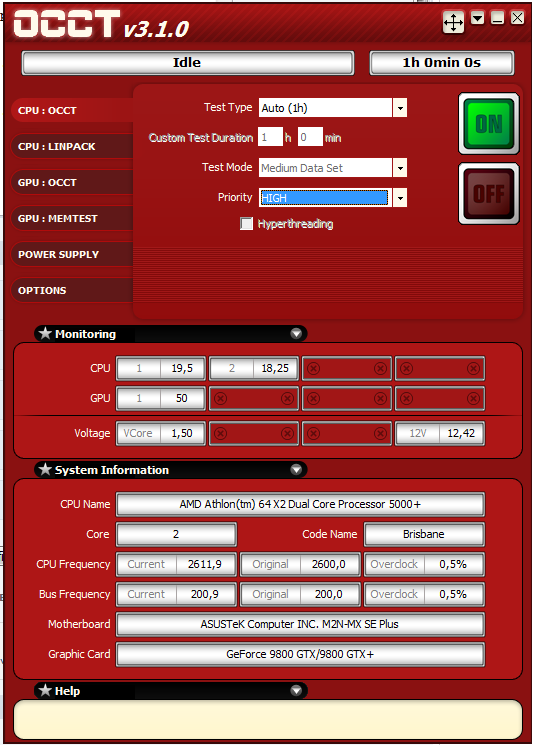534x746 pixels.
Task: Click the disabled third CPU sensor slot
Action: (x=346, y=368)
